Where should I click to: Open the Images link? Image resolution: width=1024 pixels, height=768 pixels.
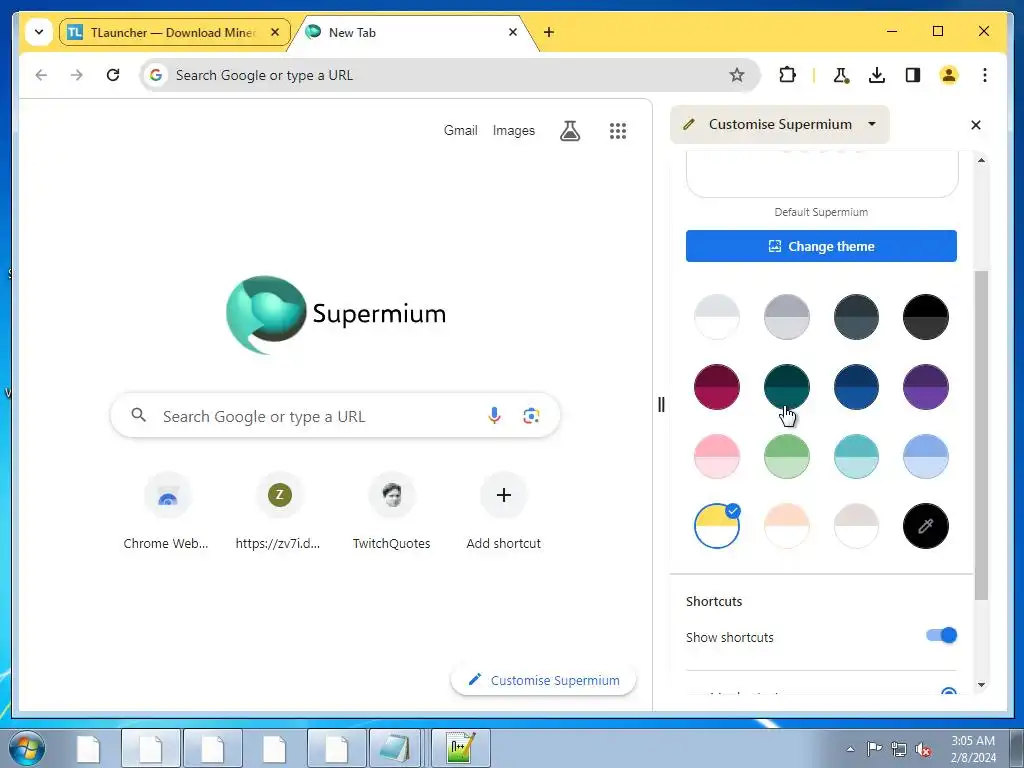513,131
